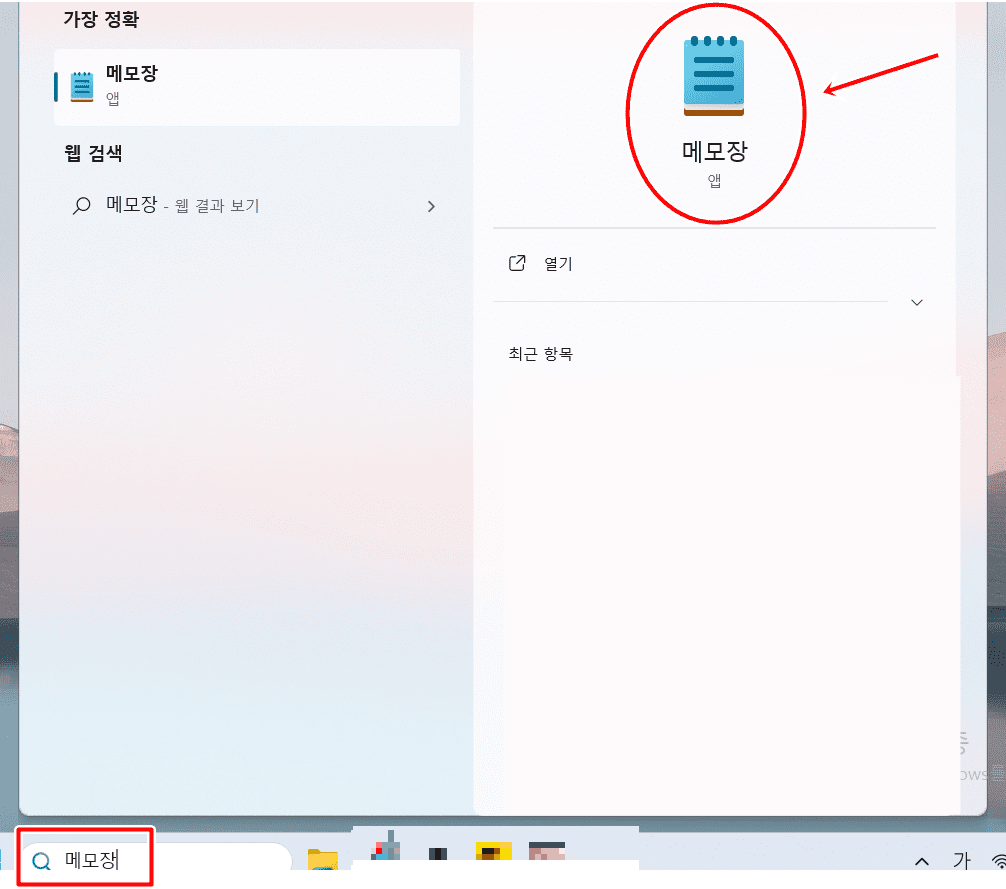Click the Wi-Fi network icon in tray

pyautogui.click(x=999, y=861)
